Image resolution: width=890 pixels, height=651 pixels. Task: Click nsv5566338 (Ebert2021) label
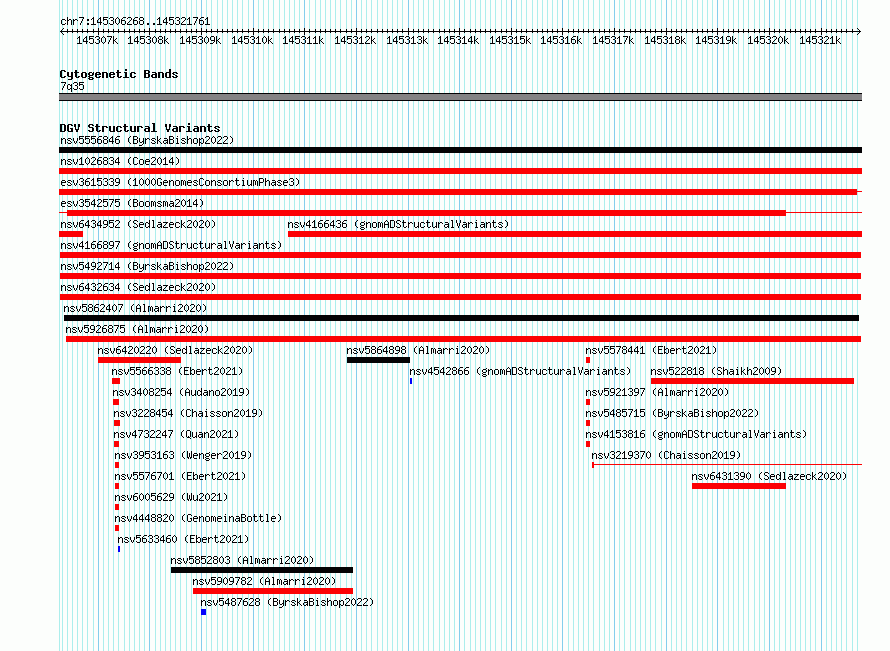pos(177,371)
